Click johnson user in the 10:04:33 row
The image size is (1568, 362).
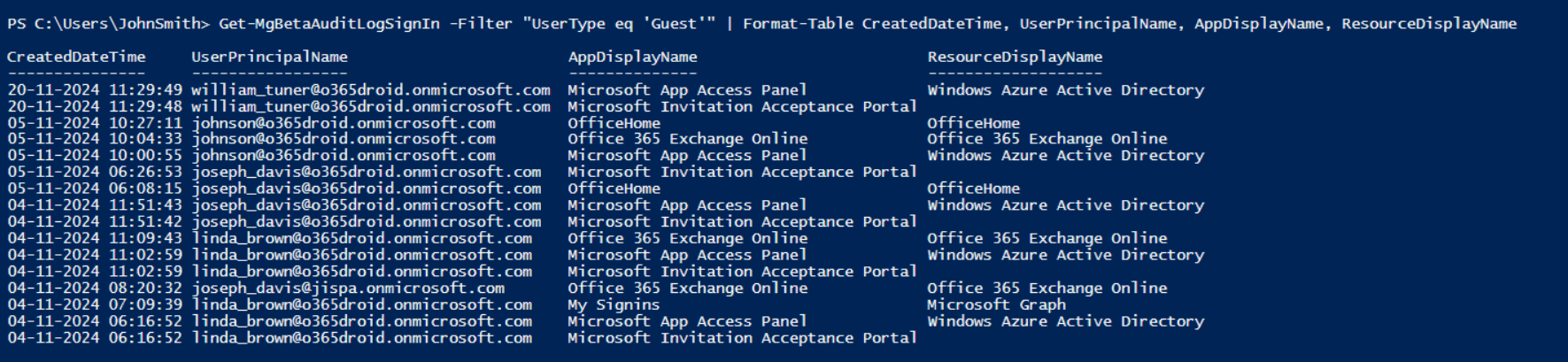(x=343, y=139)
